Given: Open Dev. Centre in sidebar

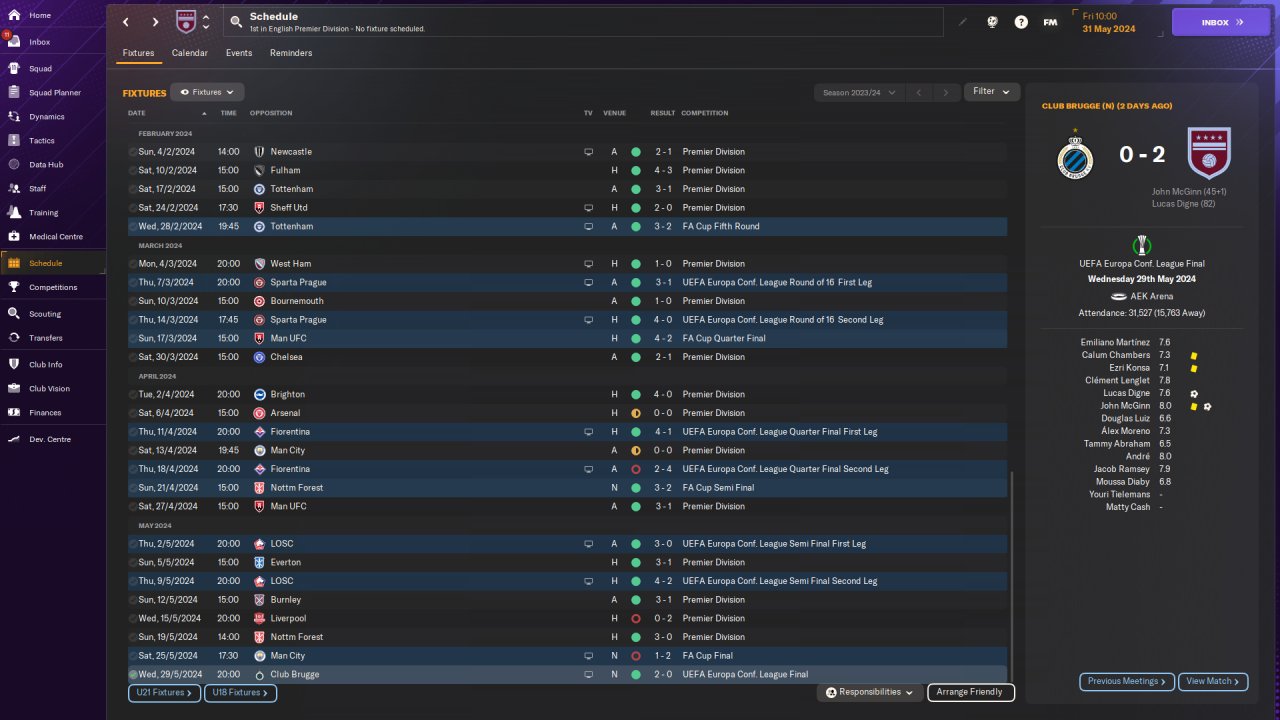Looking at the screenshot, I should pos(53,440).
